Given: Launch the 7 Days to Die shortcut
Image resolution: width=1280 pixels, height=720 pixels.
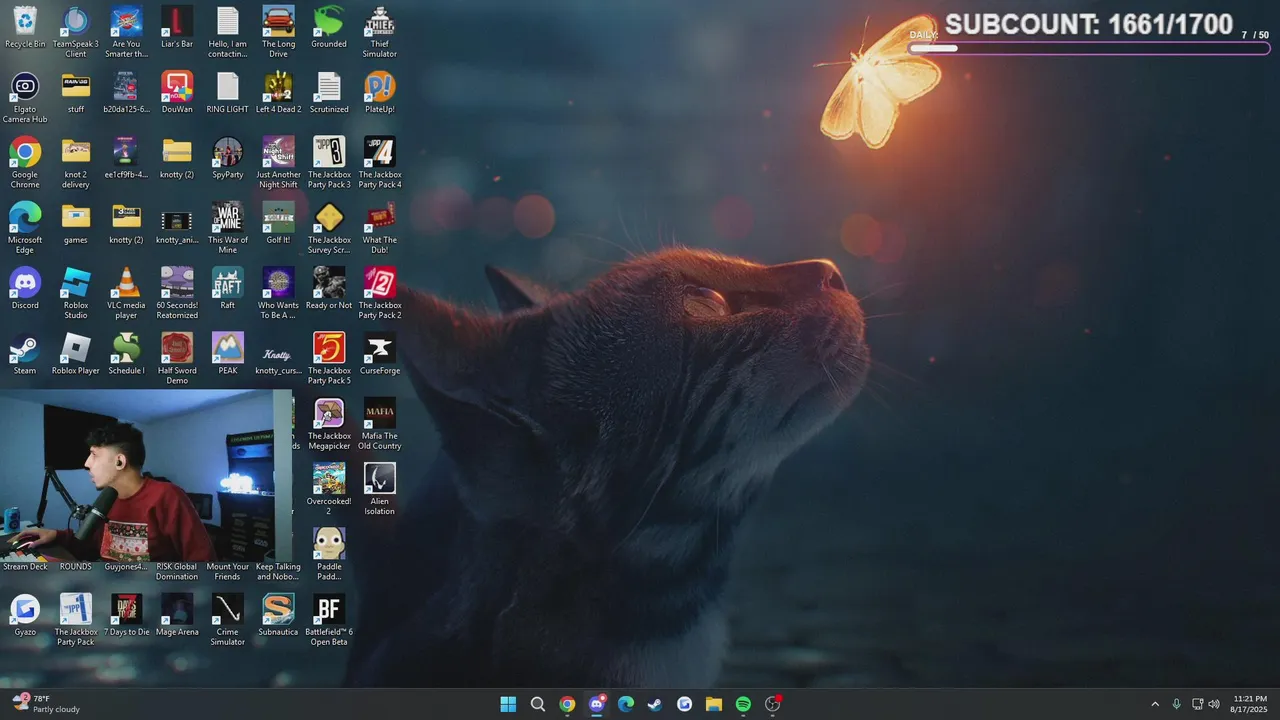Looking at the screenshot, I should tap(126, 615).
